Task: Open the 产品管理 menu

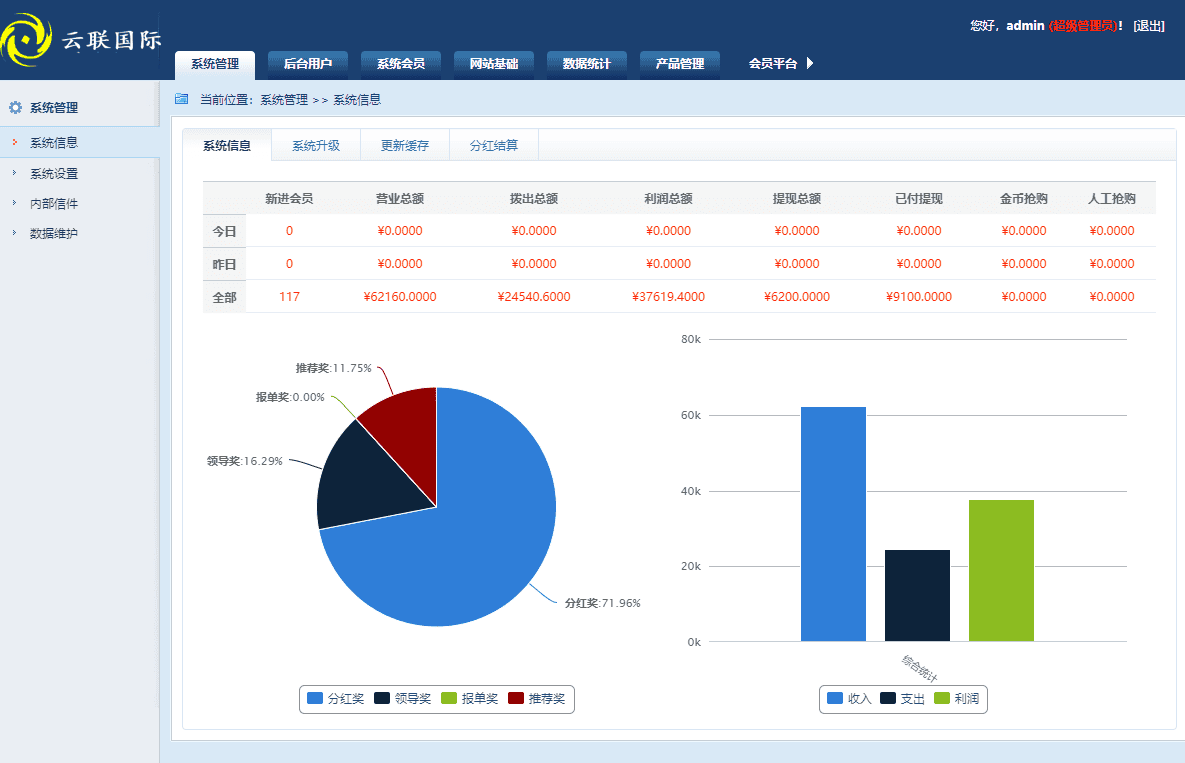Action: pos(679,62)
